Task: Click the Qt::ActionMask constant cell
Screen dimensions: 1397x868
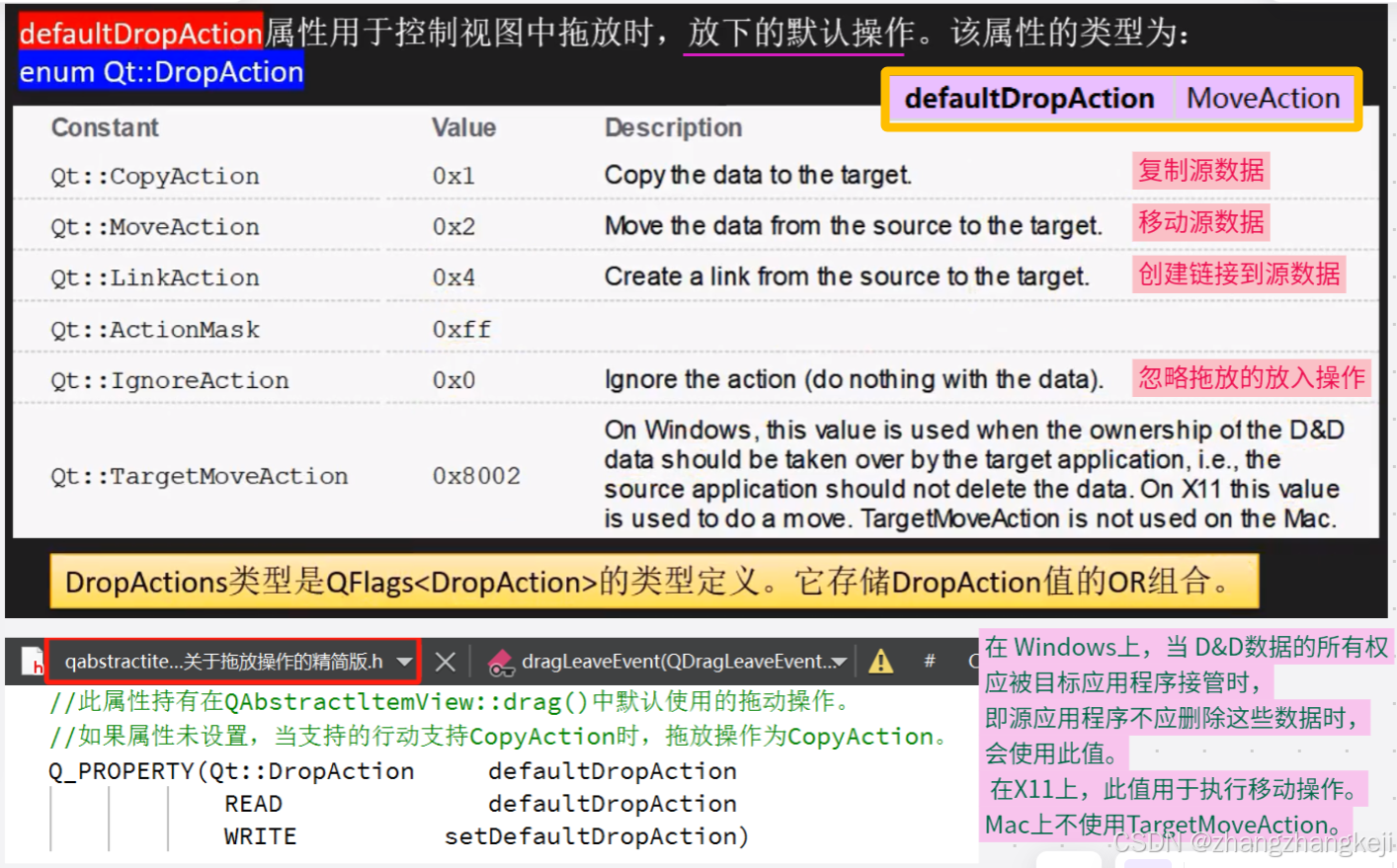Action: pos(155,329)
